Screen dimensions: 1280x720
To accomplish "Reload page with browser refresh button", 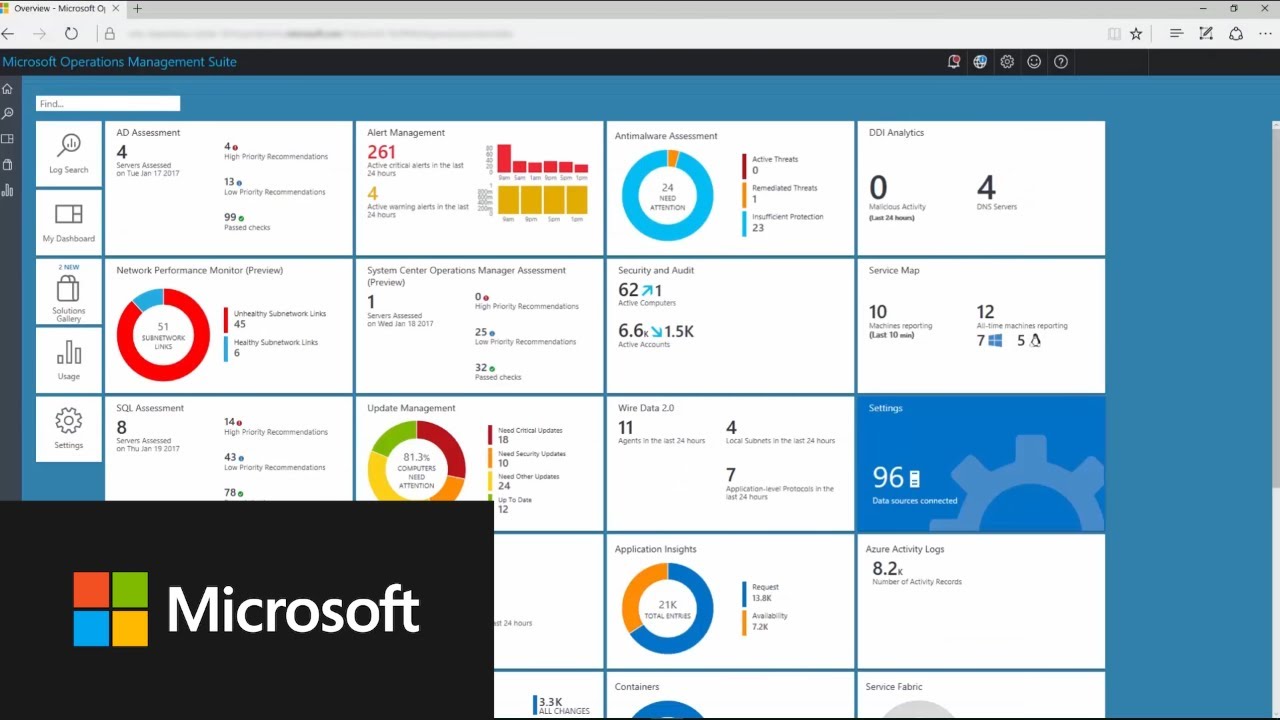I will [x=71, y=33].
